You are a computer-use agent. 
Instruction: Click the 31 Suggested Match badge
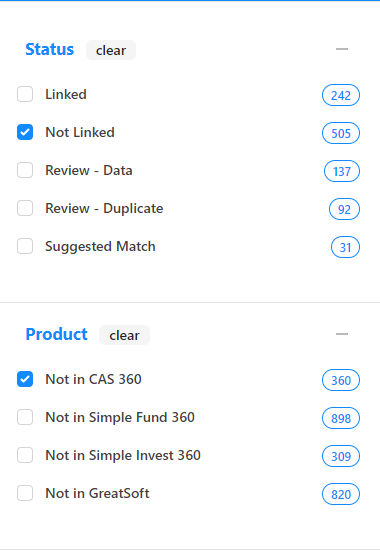pos(345,247)
